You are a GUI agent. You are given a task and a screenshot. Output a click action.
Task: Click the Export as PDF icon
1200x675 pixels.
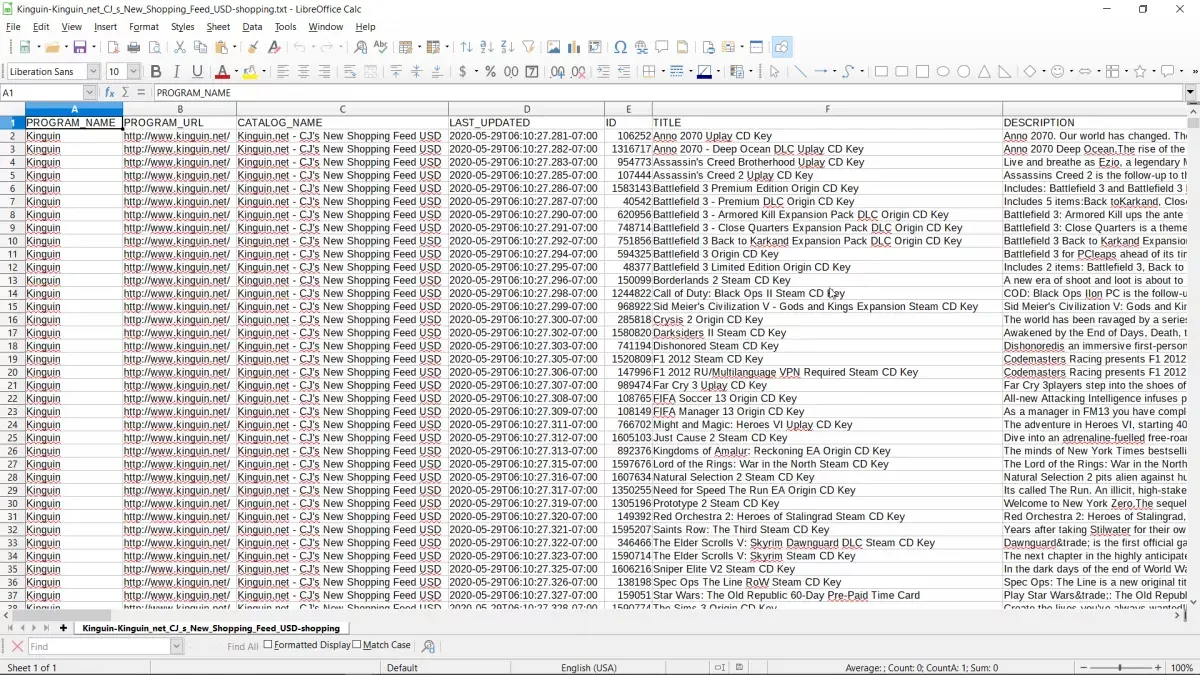click(113, 47)
